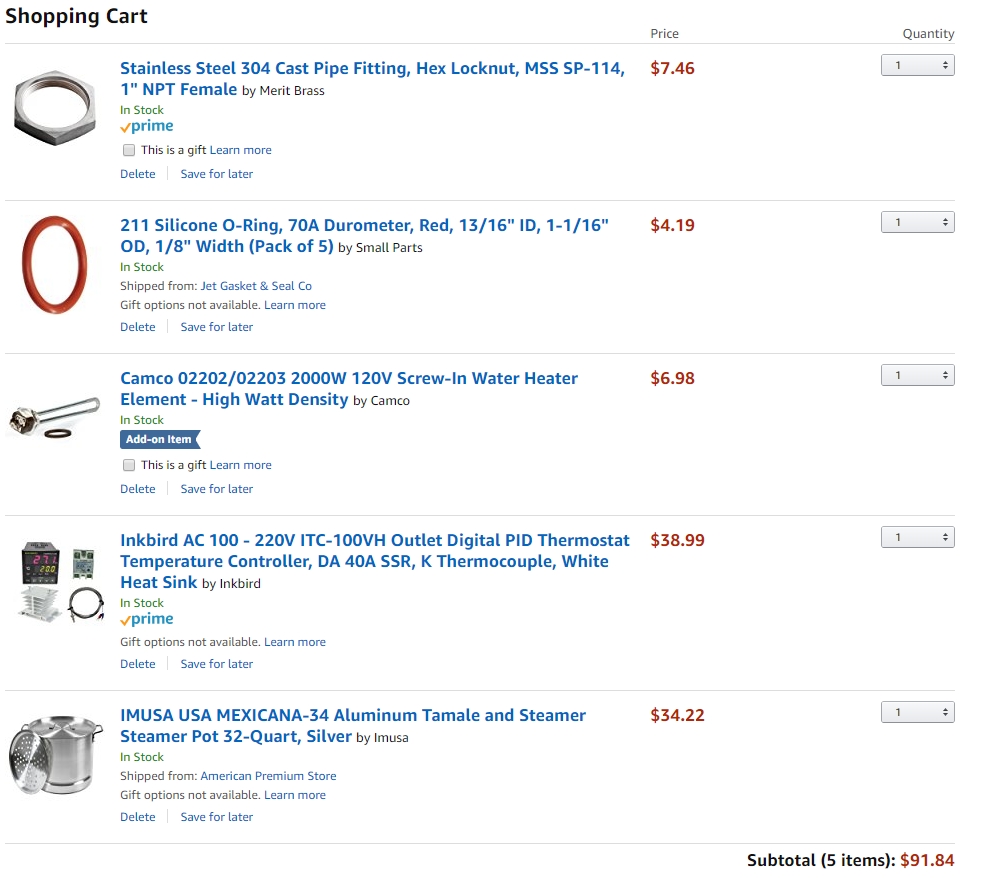Click the Add-on Item badge

(160, 440)
